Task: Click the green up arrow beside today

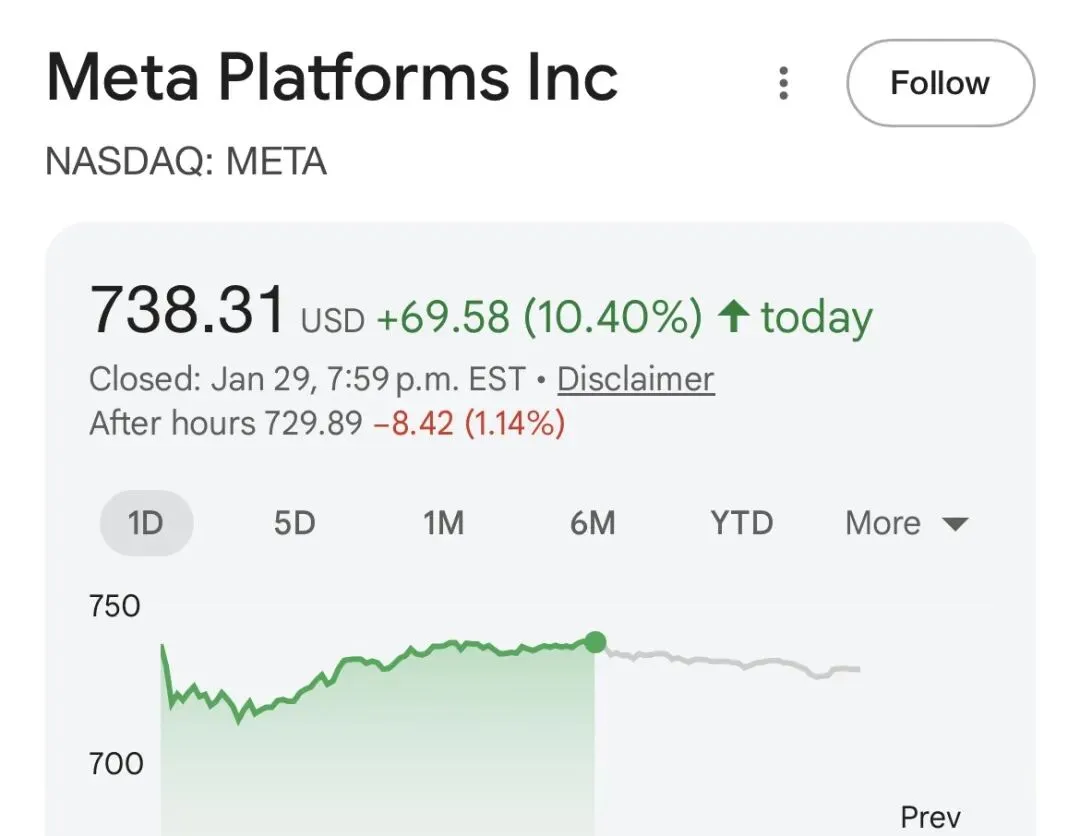Action: point(734,318)
